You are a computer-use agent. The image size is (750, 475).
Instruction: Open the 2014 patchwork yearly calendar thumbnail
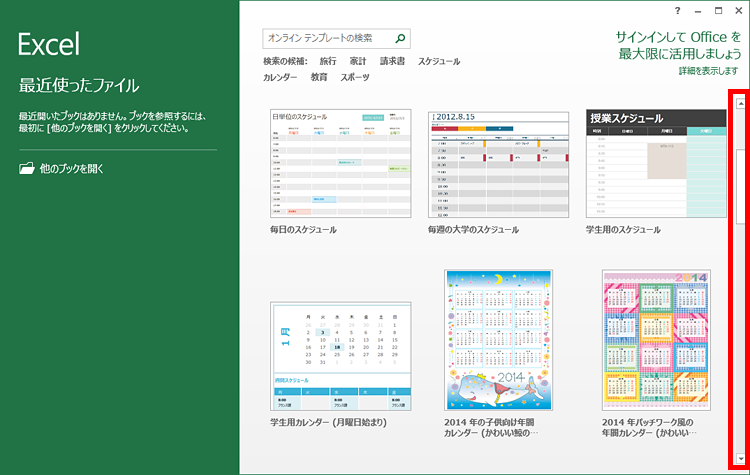(656, 340)
